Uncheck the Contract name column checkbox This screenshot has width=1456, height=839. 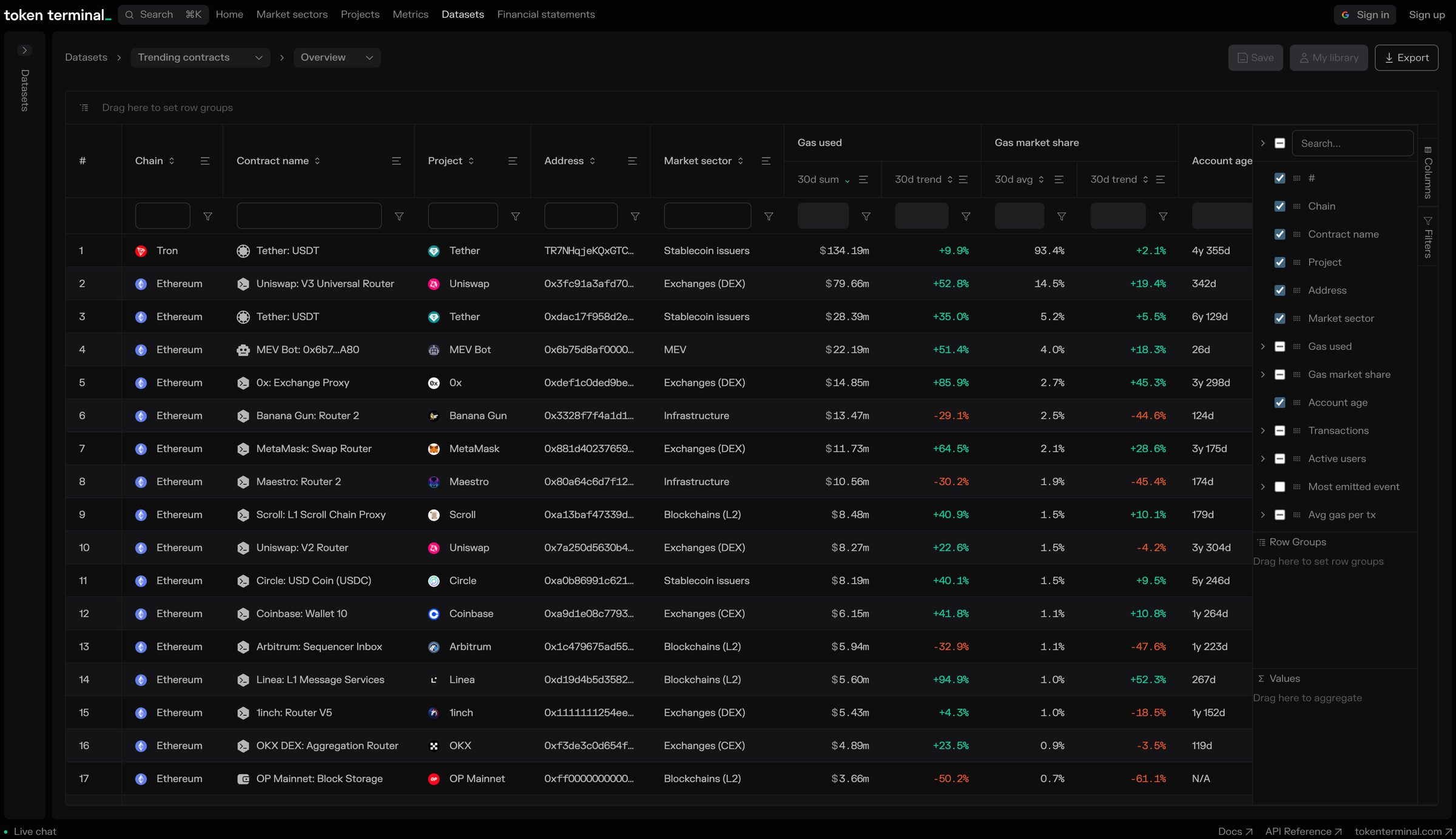coord(1279,234)
